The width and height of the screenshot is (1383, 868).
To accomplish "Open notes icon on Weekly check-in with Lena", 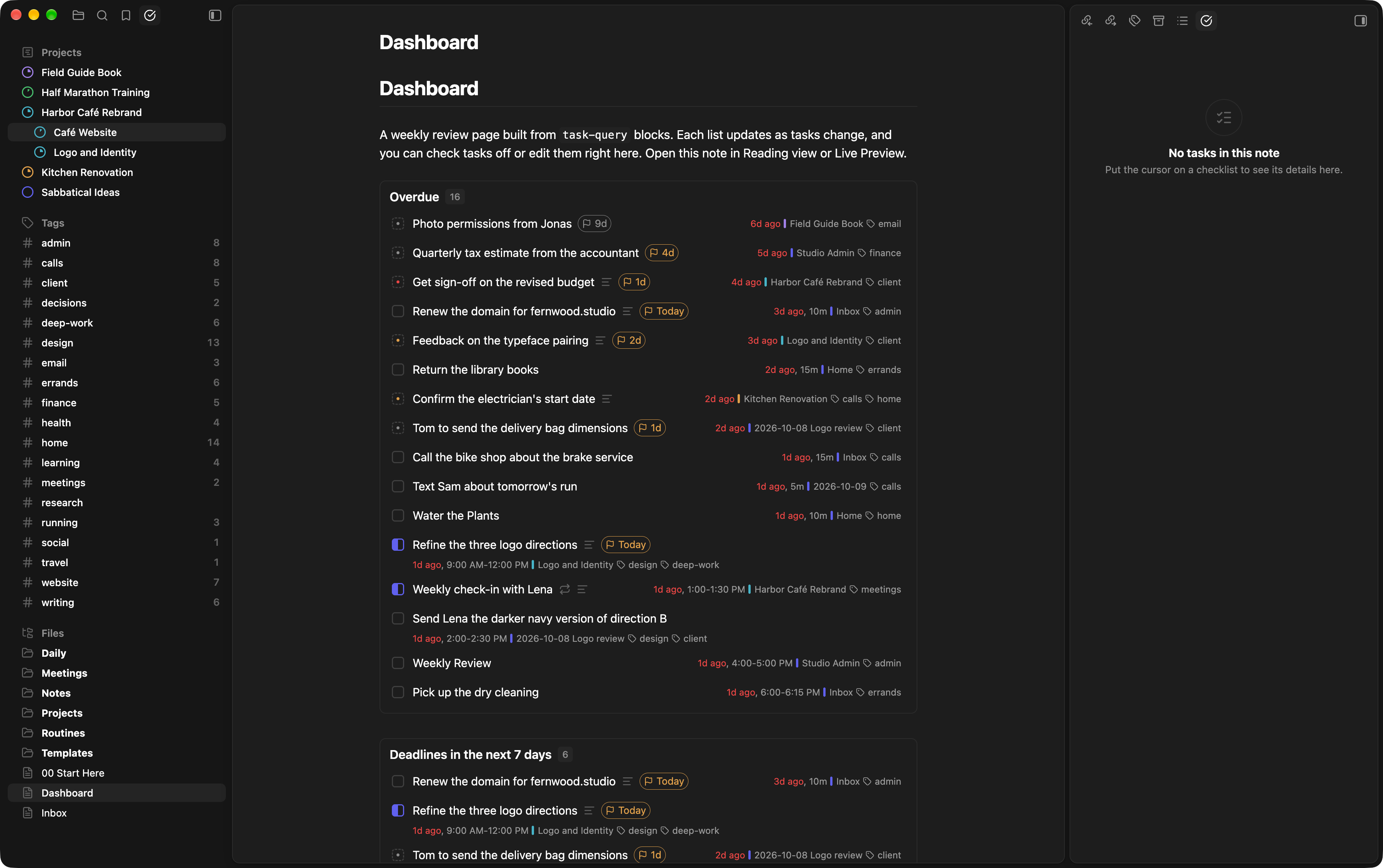I will 582,590.
